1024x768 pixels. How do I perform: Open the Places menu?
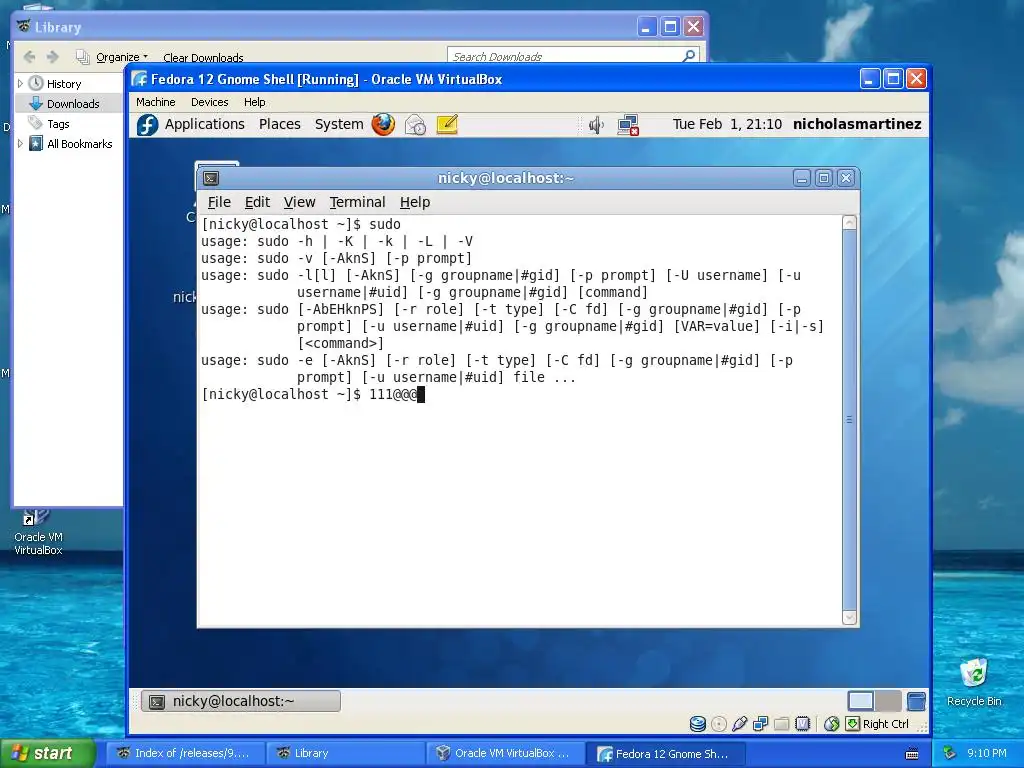(x=280, y=124)
